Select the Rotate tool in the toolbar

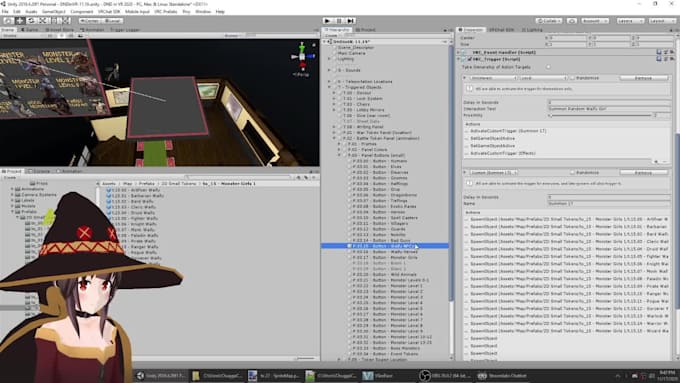(x=31, y=20)
